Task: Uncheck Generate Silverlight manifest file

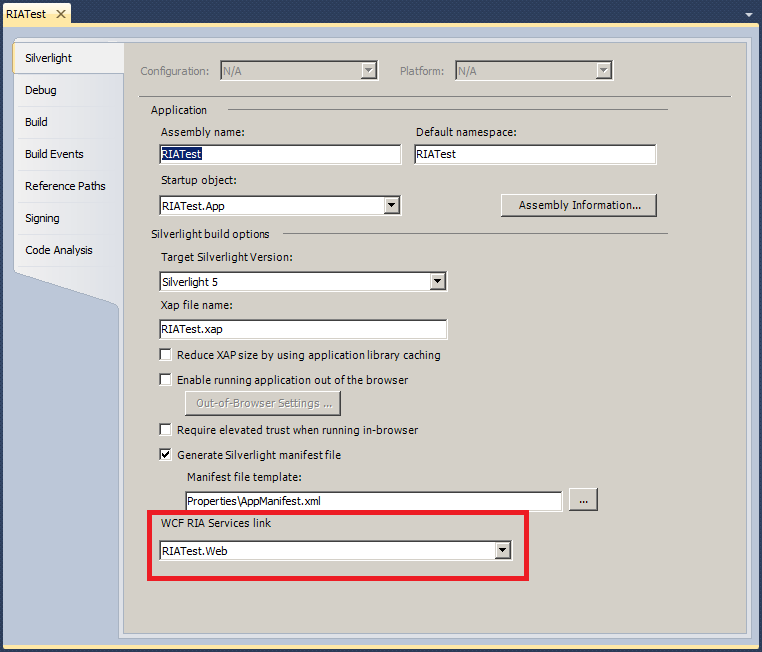Action: [166, 455]
